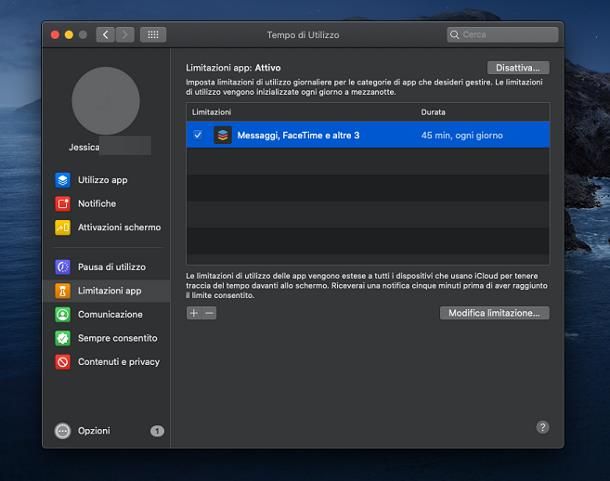The image size is (610, 481).
Task: Open the Pausa di utilizzo label
Action: [x=112, y=267]
